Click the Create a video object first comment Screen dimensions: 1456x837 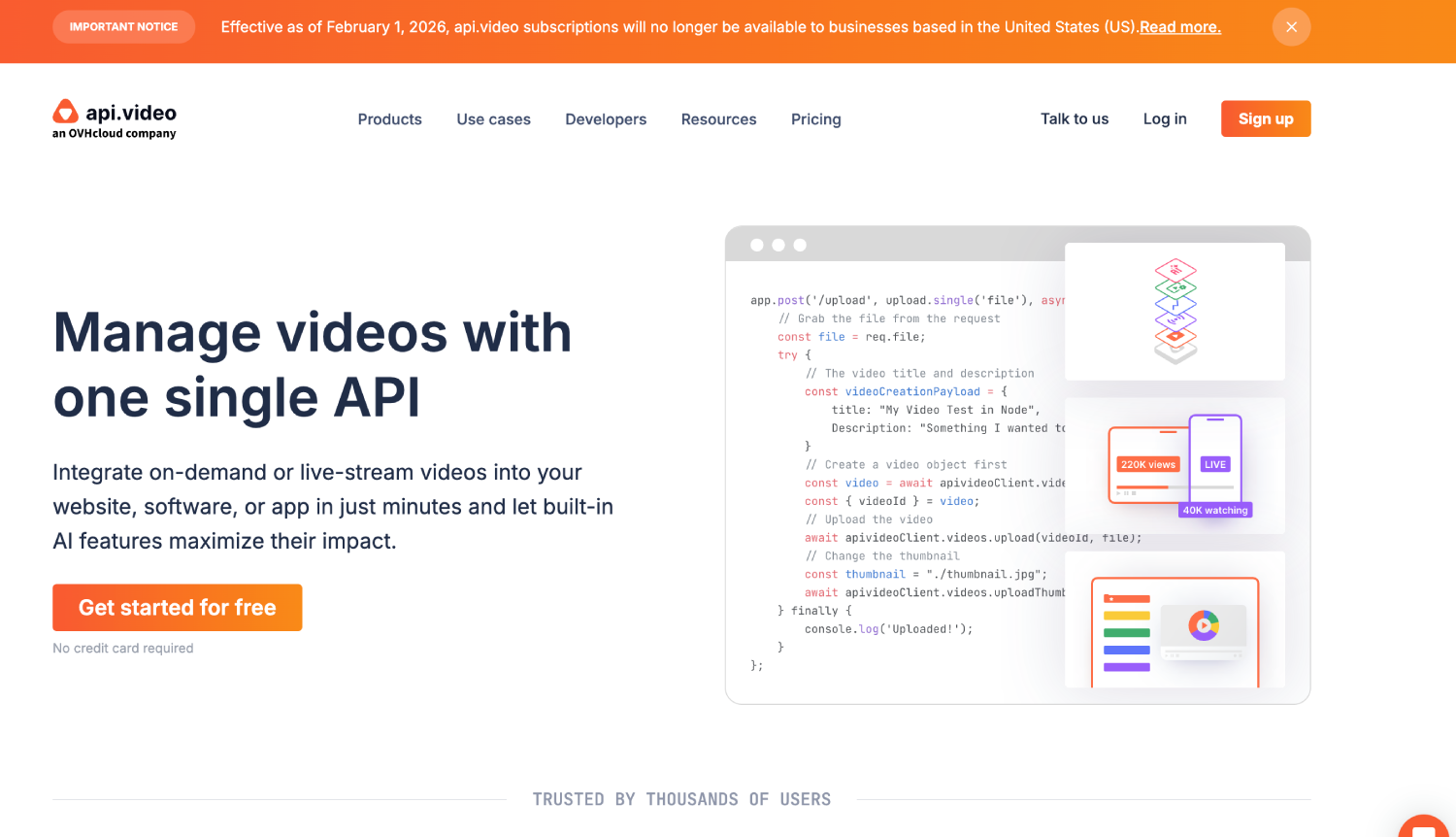(x=906, y=464)
